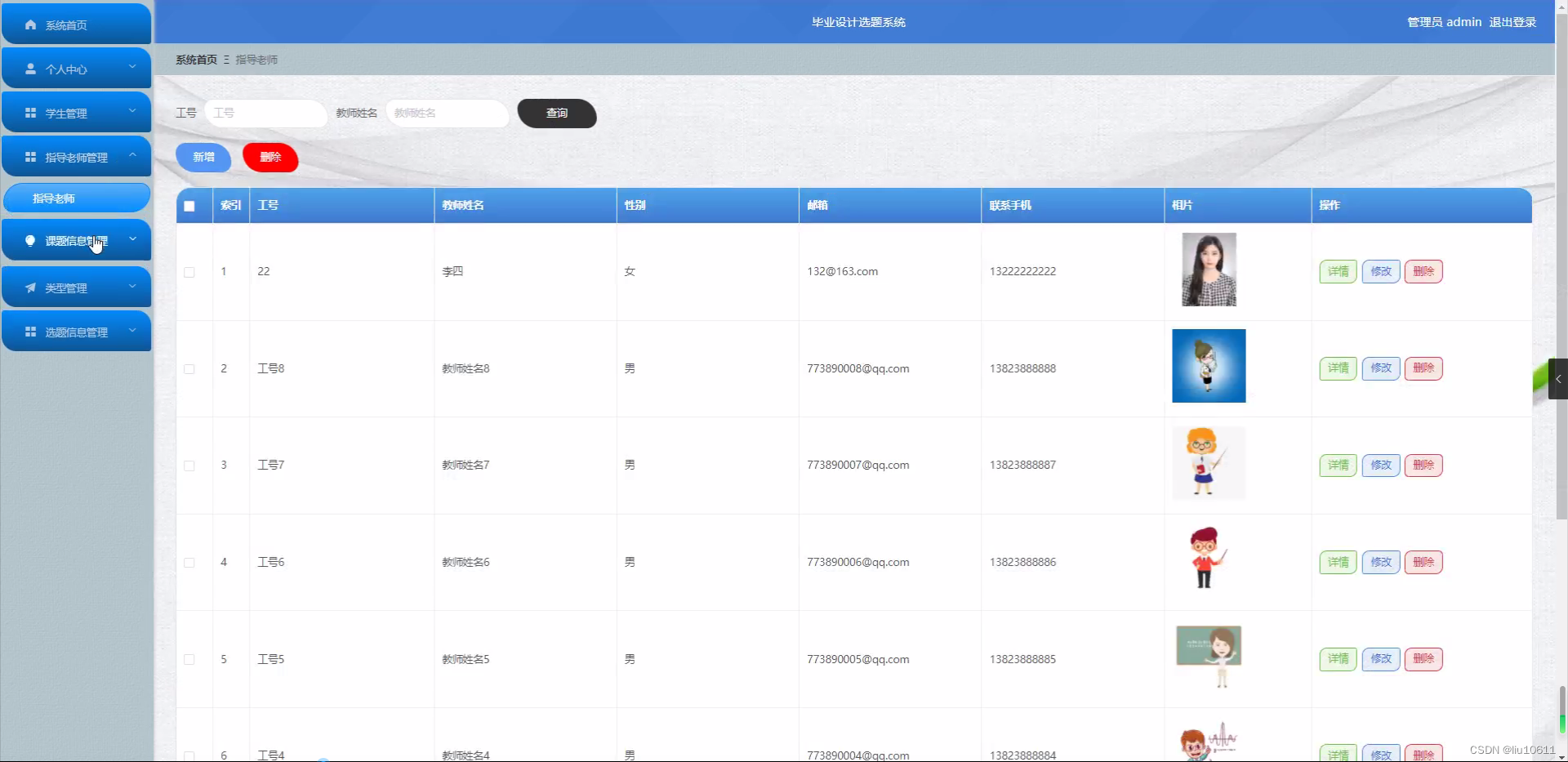The width and height of the screenshot is (1568, 762).
Task: Click 删除 for 教师姓名5
Action: 1423,659
